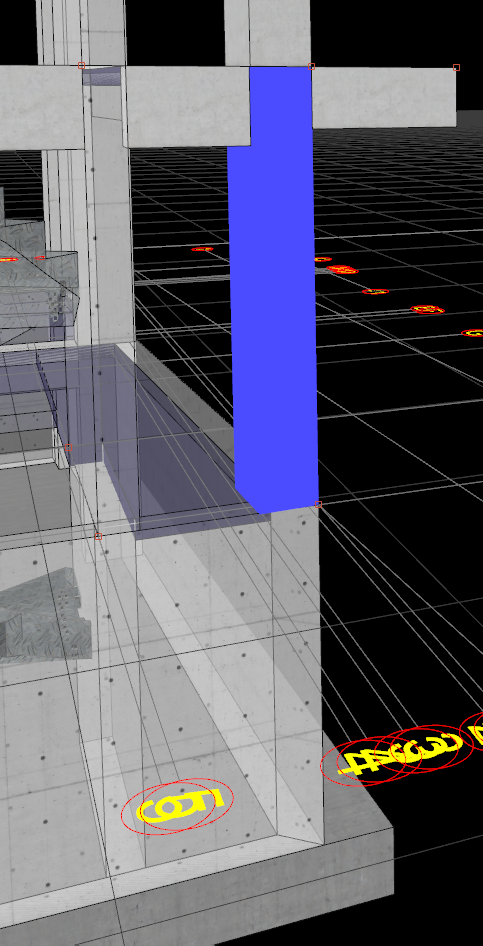Select the concrete beam right of the blue face

point(384,97)
